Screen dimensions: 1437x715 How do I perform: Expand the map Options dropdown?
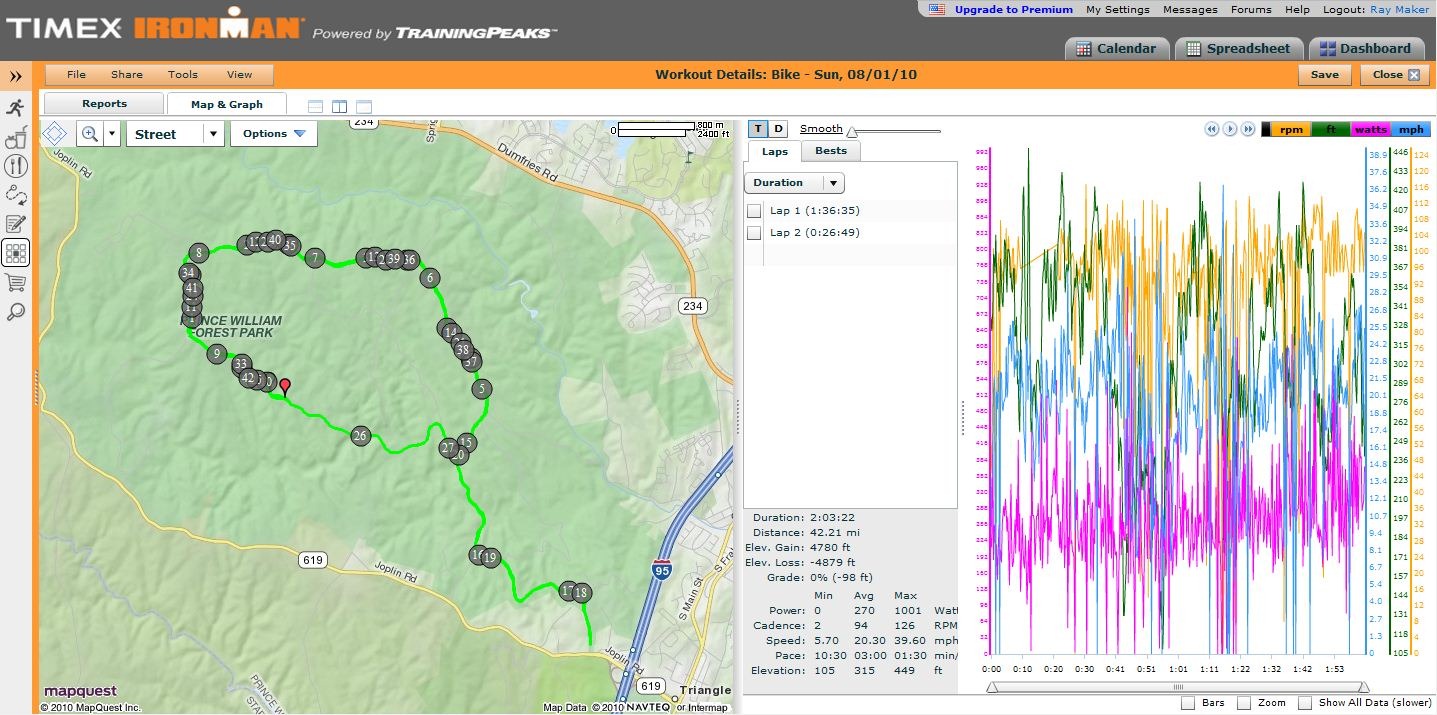tap(273, 134)
